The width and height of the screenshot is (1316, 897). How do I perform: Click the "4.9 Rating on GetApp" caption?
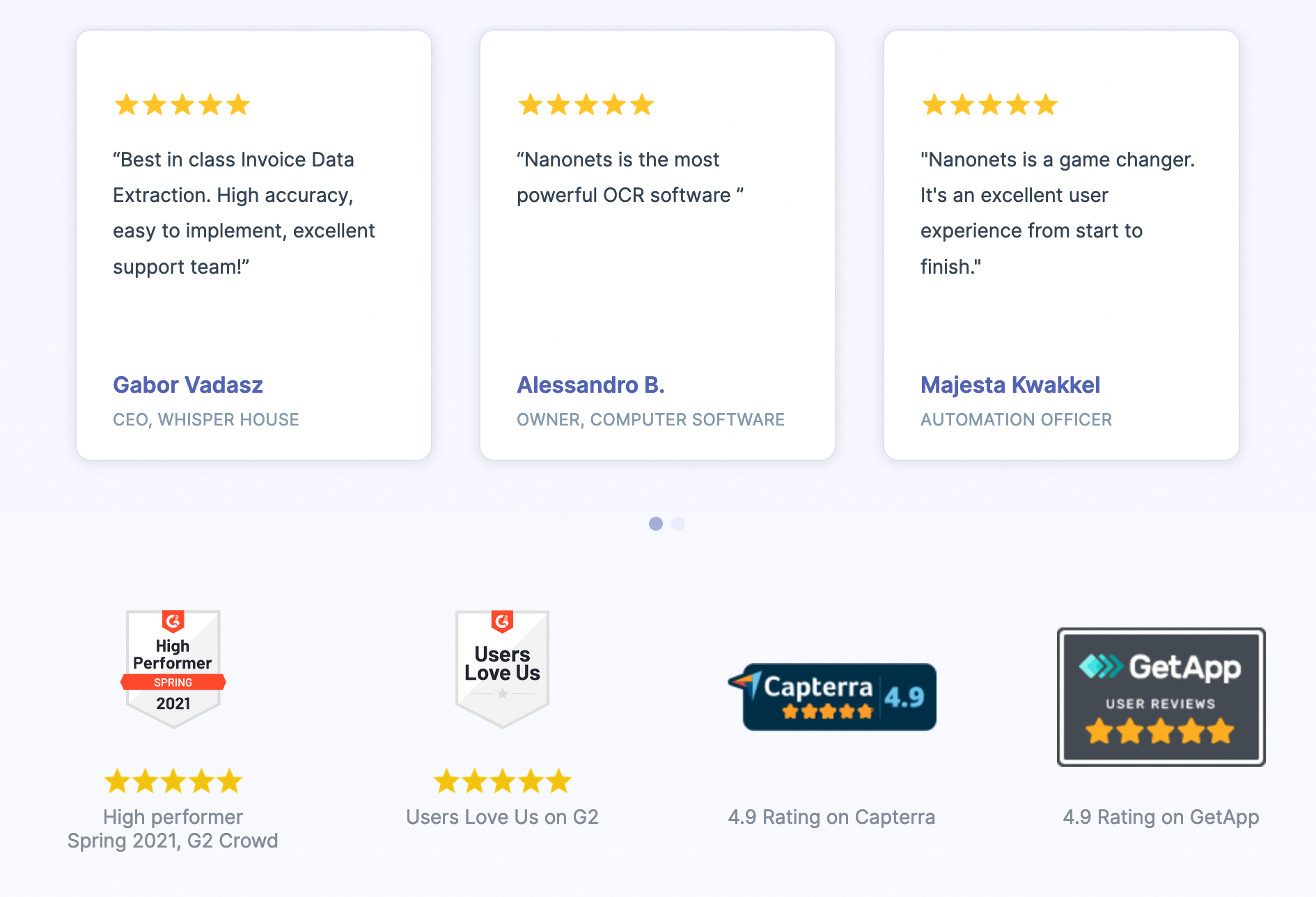pyautogui.click(x=1161, y=817)
